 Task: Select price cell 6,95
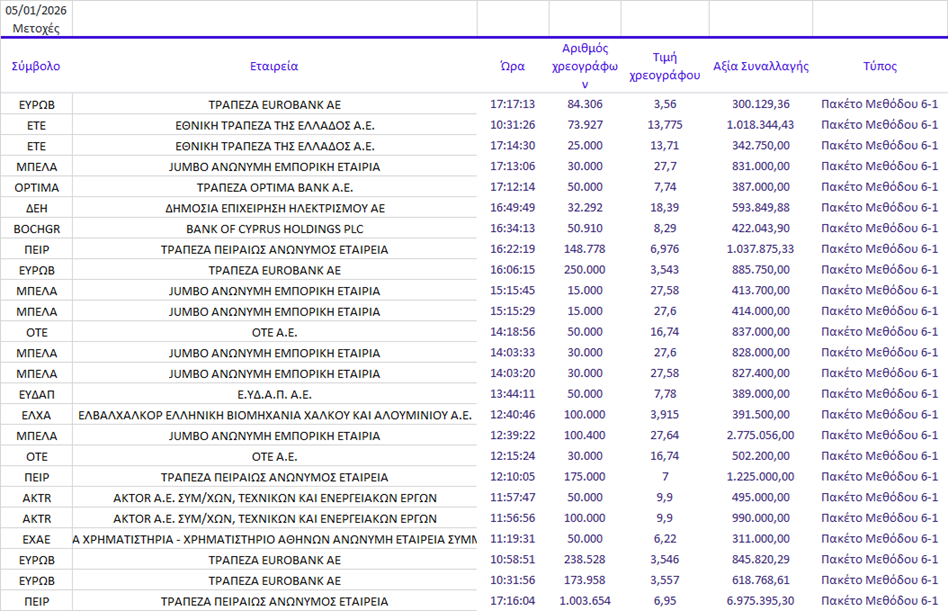(x=664, y=601)
